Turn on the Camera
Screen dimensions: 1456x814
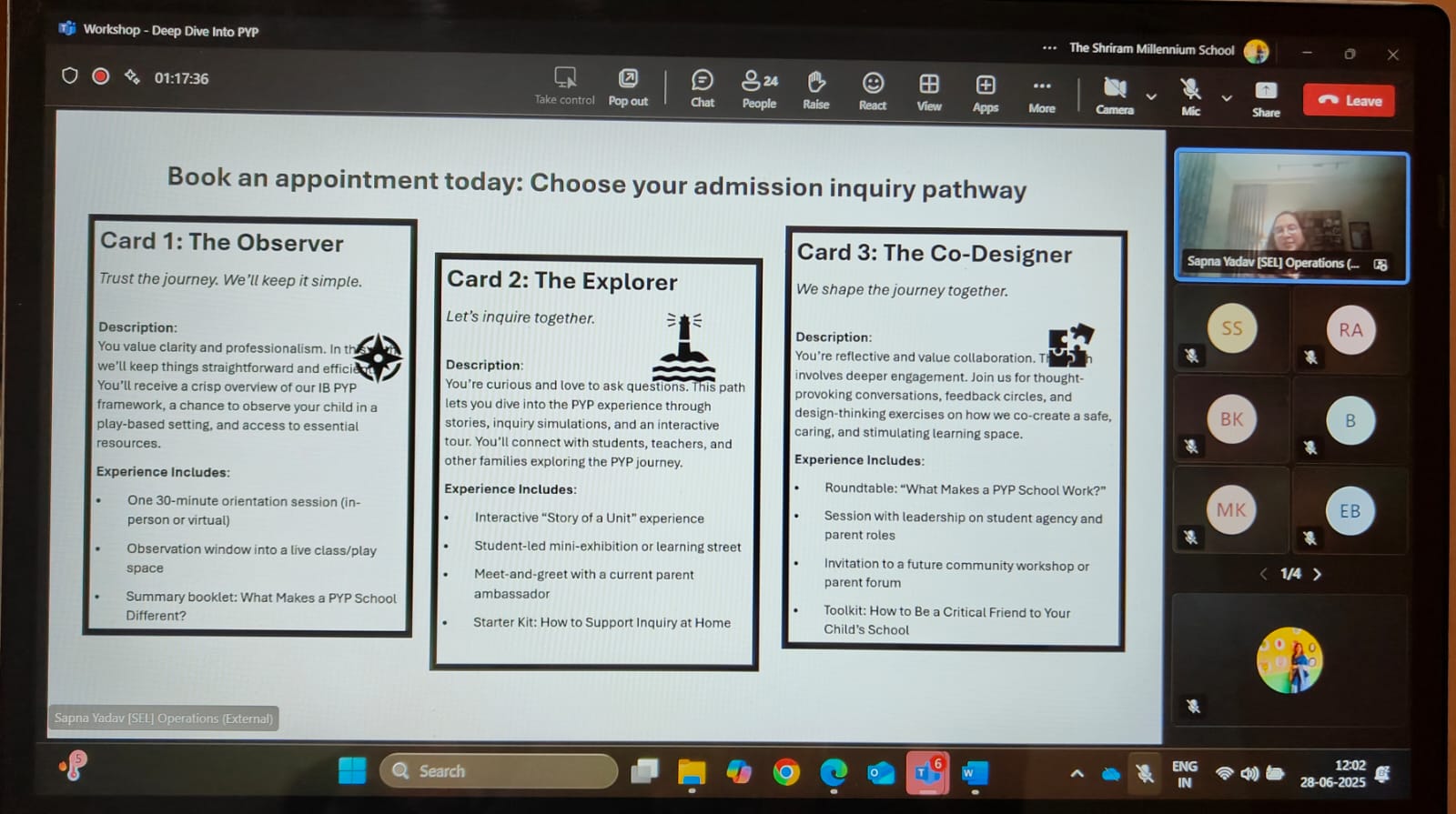click(1115, 95)
